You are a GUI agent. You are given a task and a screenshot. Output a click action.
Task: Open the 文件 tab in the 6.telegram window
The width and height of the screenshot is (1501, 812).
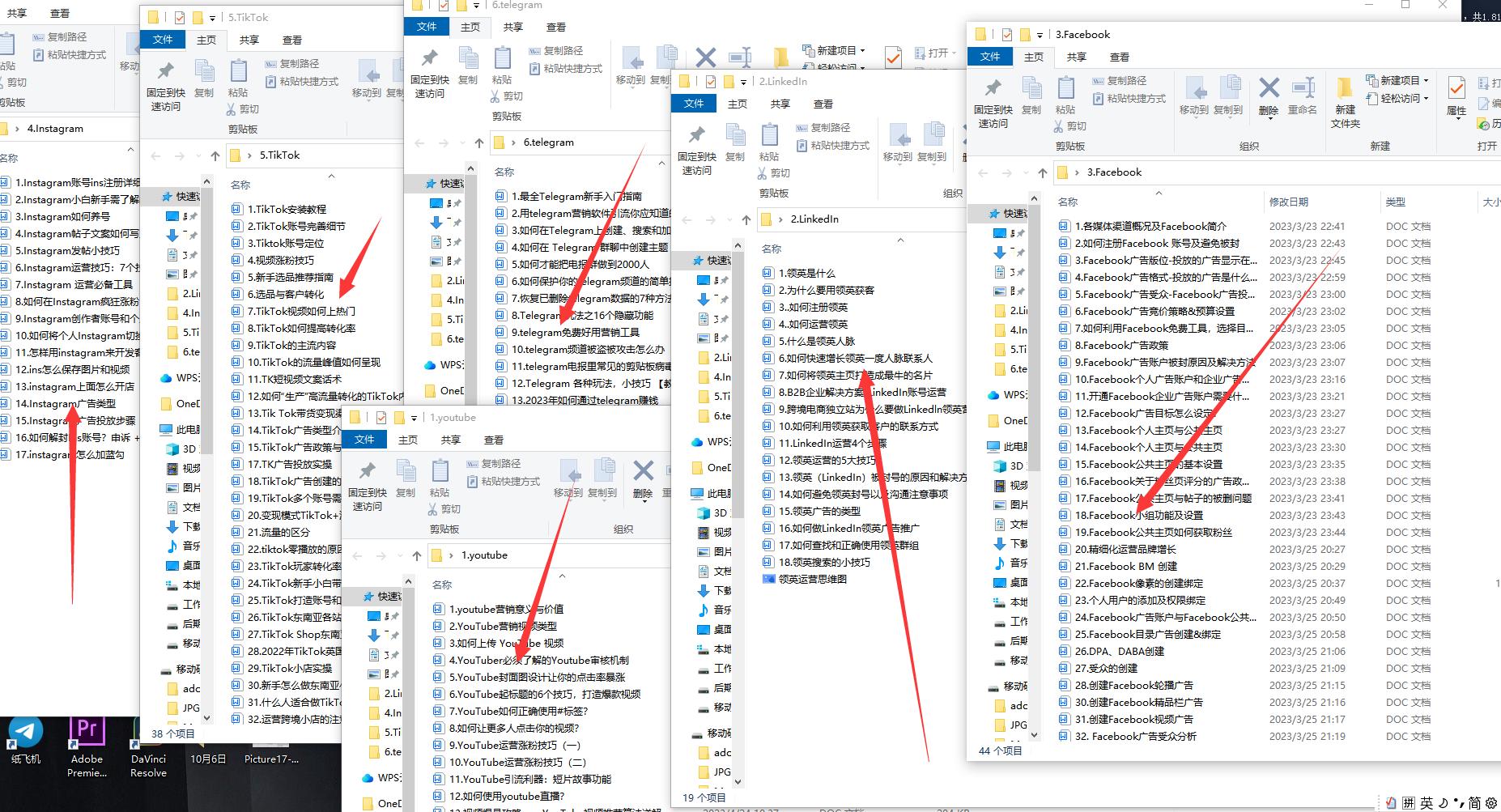(427, 27)
